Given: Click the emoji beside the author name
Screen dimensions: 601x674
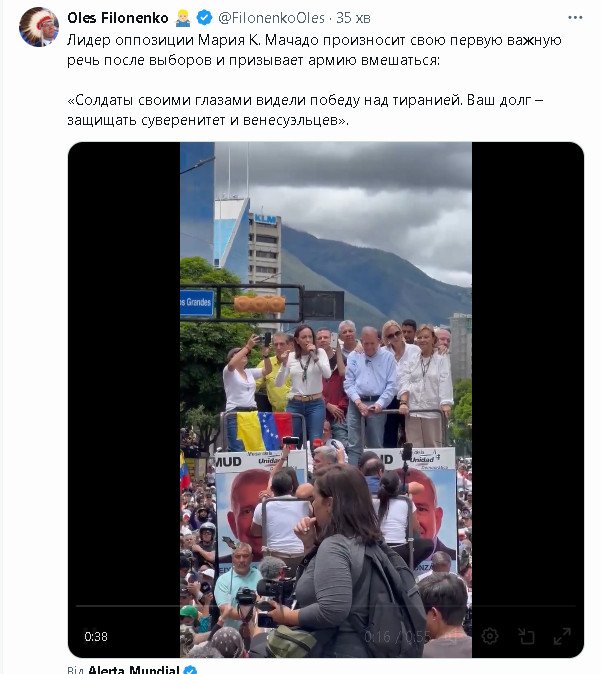Looking at the screenshot, I should point(183,18).
